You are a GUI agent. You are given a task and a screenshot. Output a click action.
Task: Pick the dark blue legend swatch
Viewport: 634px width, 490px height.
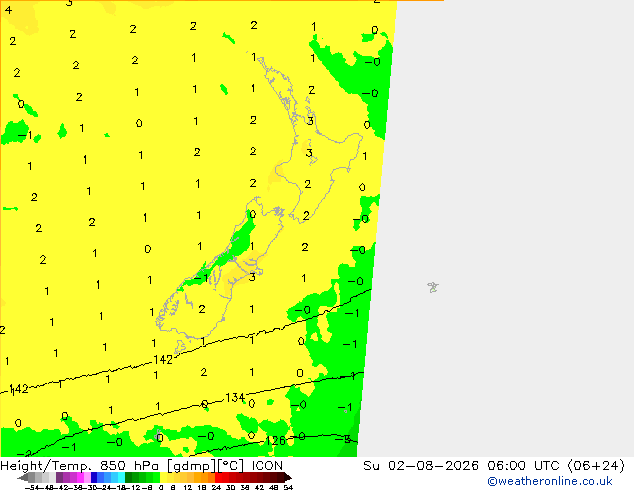pyautogui.click(x=94, y=477)
